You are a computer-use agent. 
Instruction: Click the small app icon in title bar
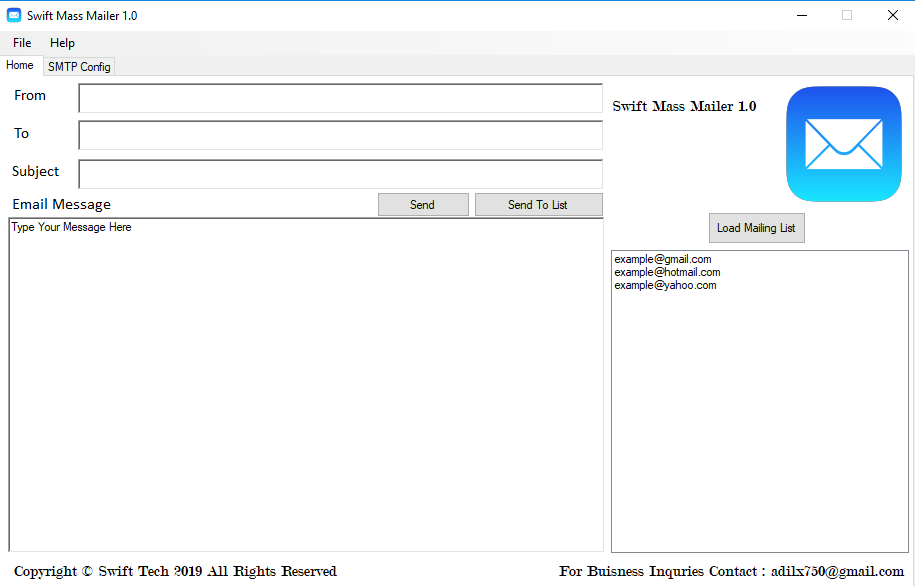click(x=14, y=16)
